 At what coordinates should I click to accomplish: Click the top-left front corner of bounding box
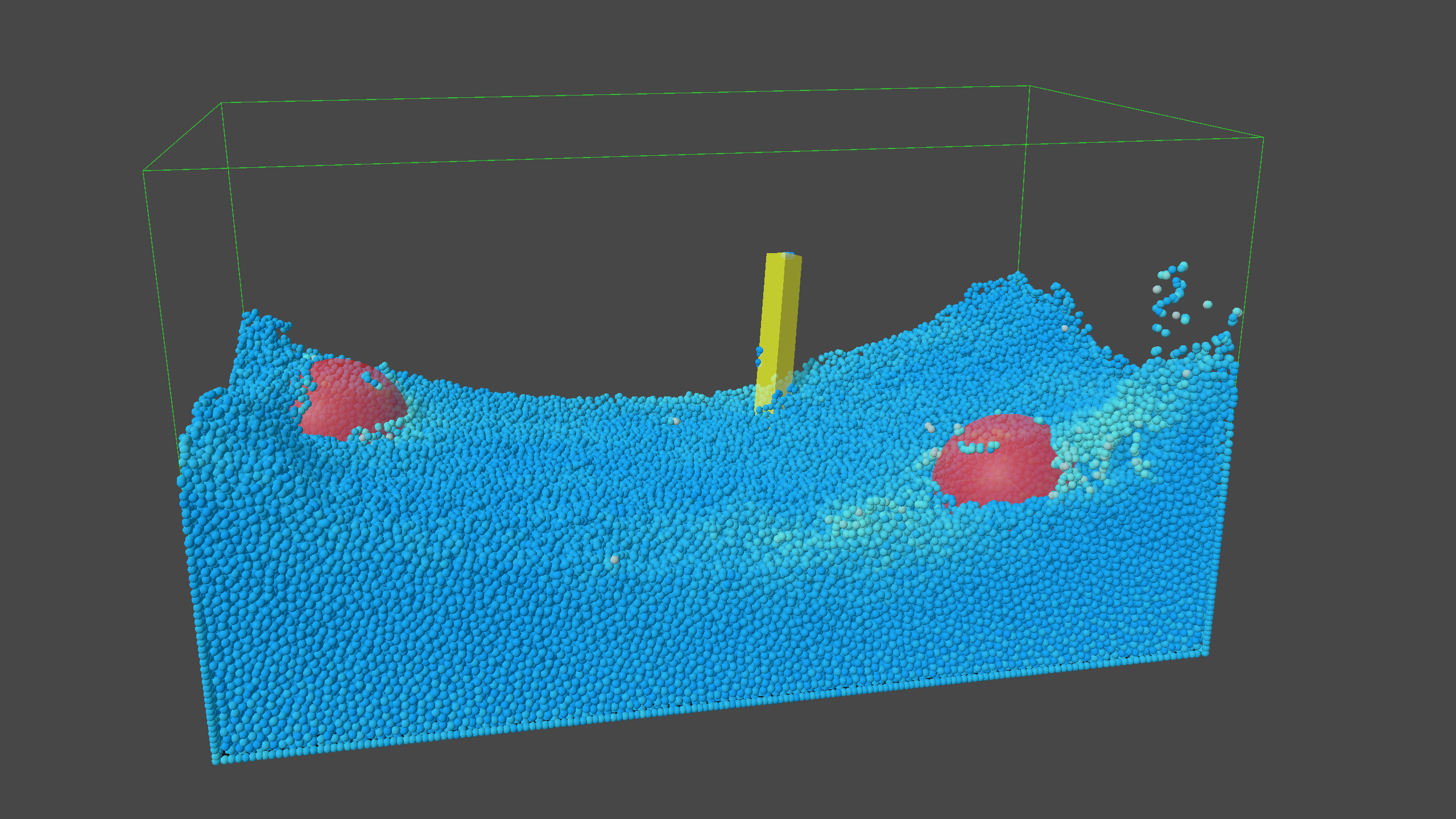pos(143,169)
